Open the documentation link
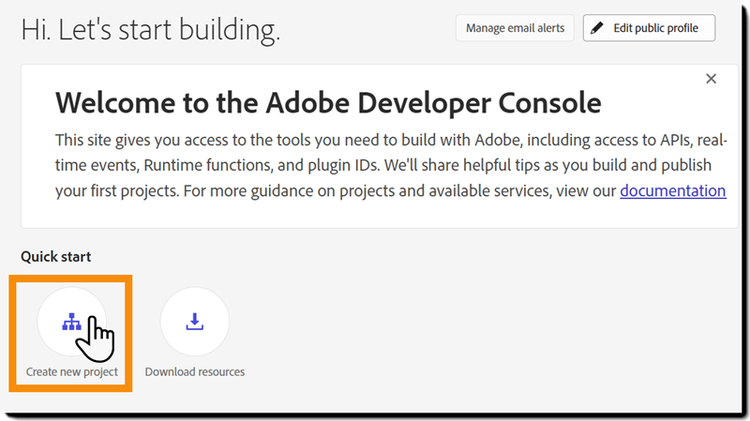750x421 pixels. pos(673,191)
